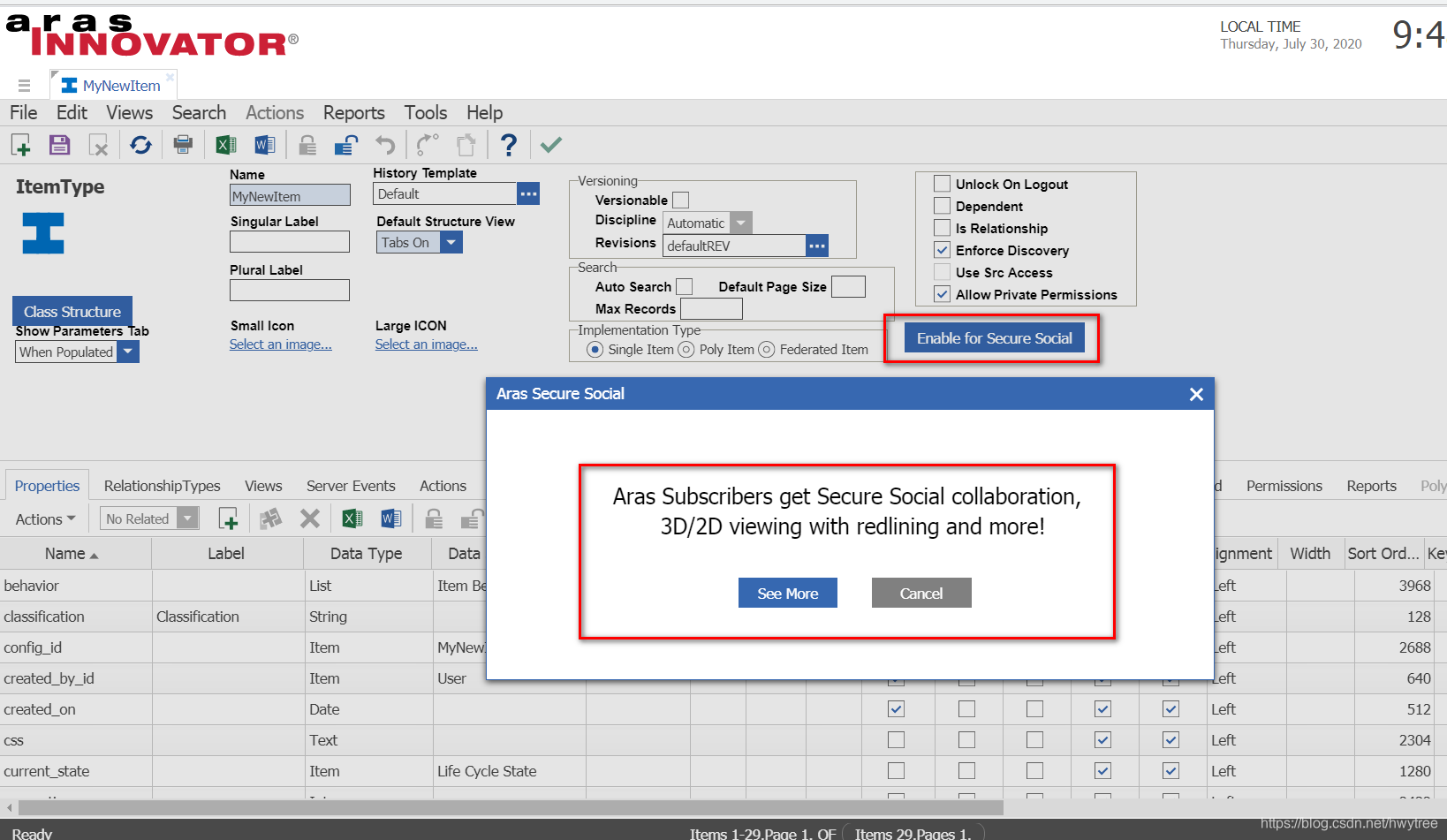Delete the row with grid toolbar X icon

pos(309,518)
